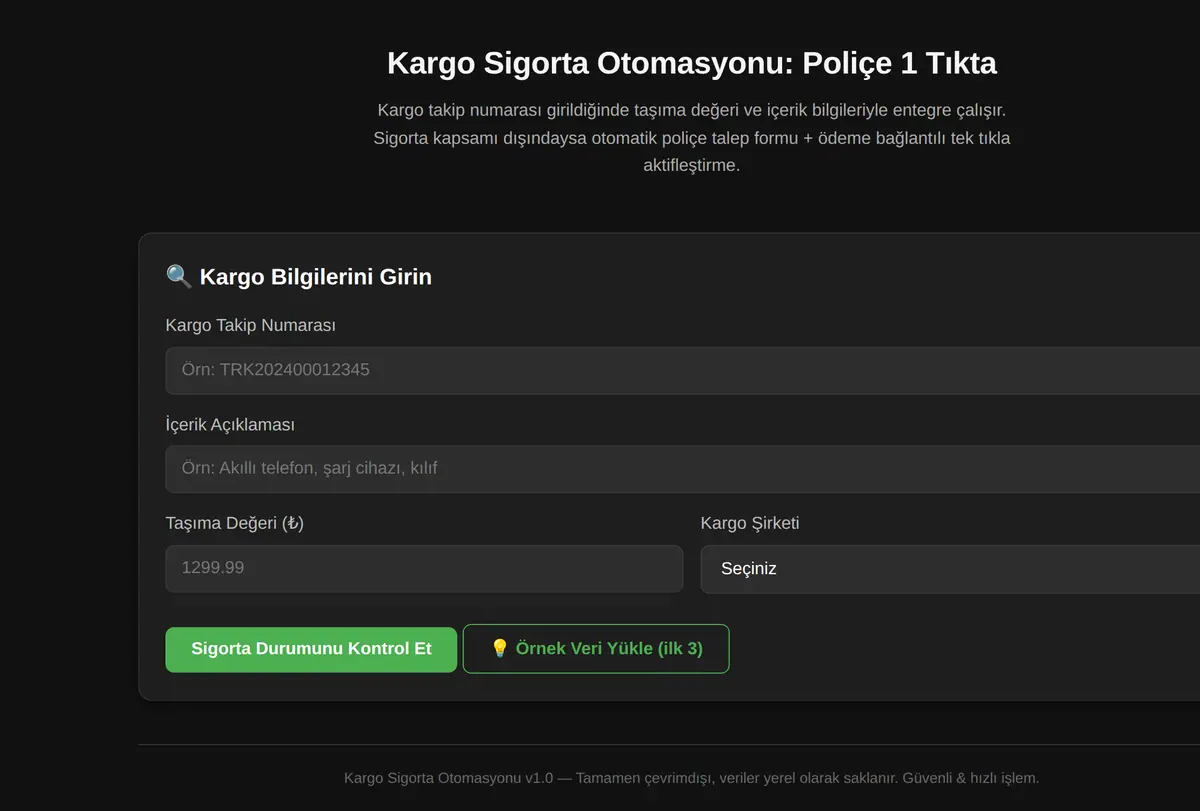
Task: Click the magnifying glass icon beside Kargo Bilgilerini Girin
Action: [x=179, y=277]
